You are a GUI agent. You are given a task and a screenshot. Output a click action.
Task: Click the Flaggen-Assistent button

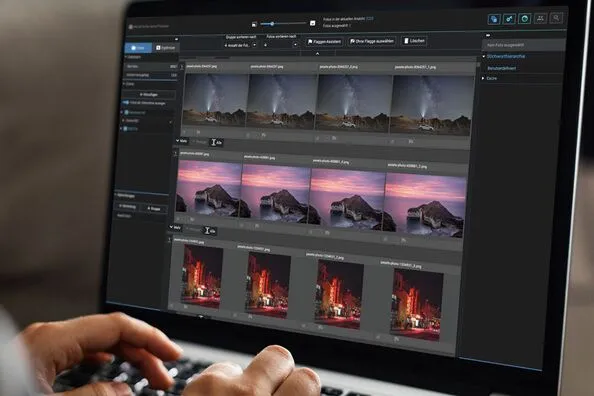(x=325, y=42)
